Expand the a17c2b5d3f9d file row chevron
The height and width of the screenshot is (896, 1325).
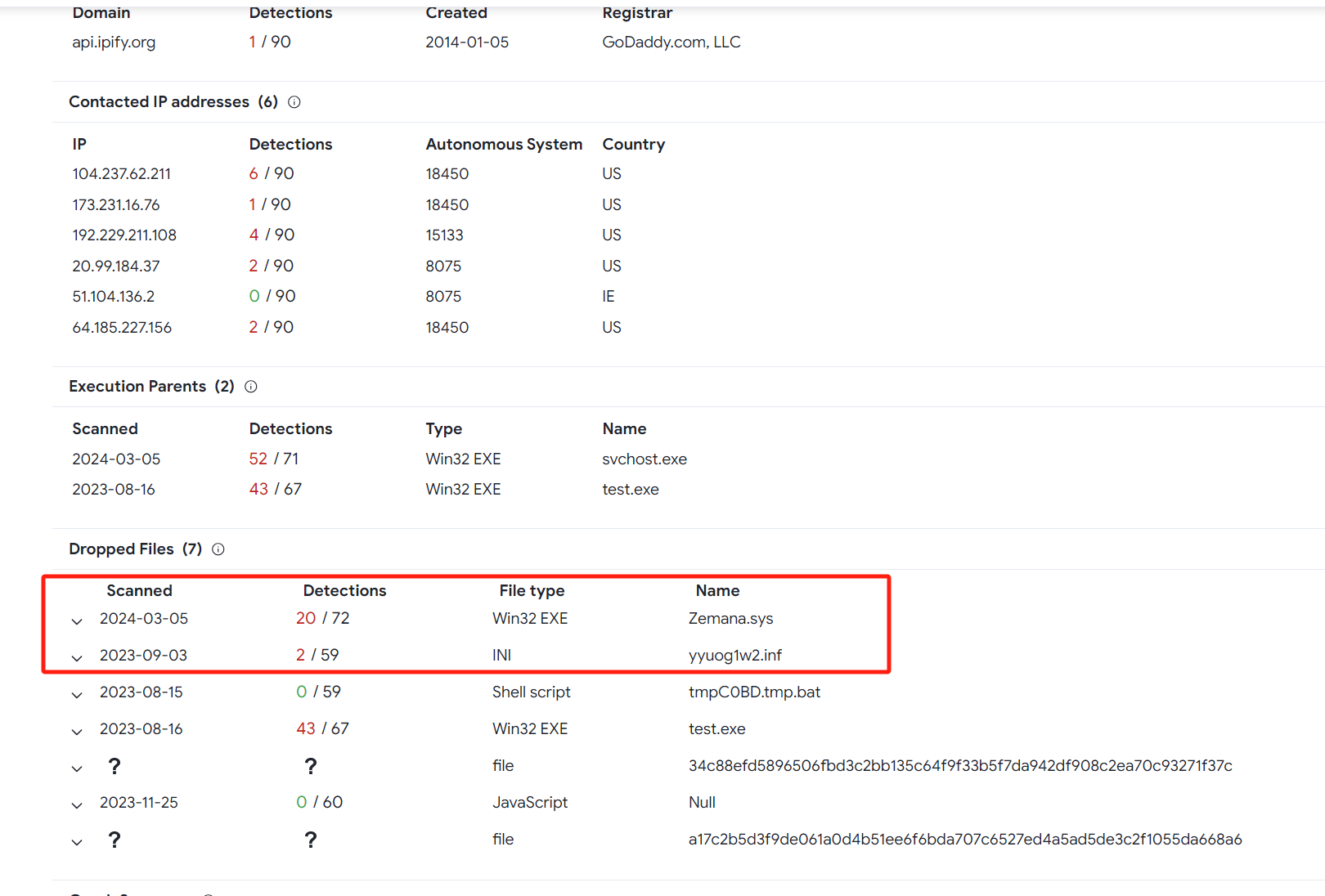(77, 842)
